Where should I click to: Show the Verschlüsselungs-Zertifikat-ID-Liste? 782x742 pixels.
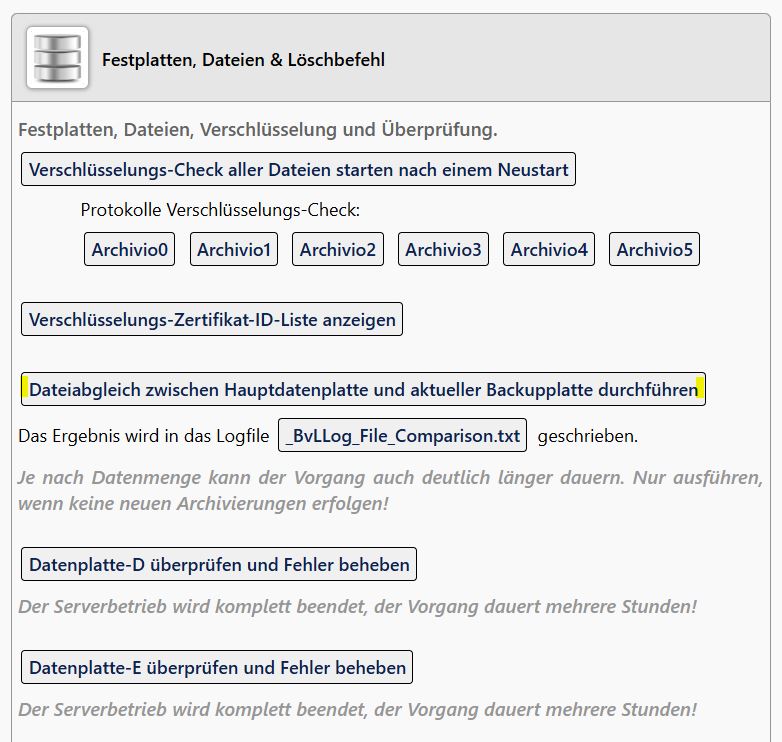[212, 320]
